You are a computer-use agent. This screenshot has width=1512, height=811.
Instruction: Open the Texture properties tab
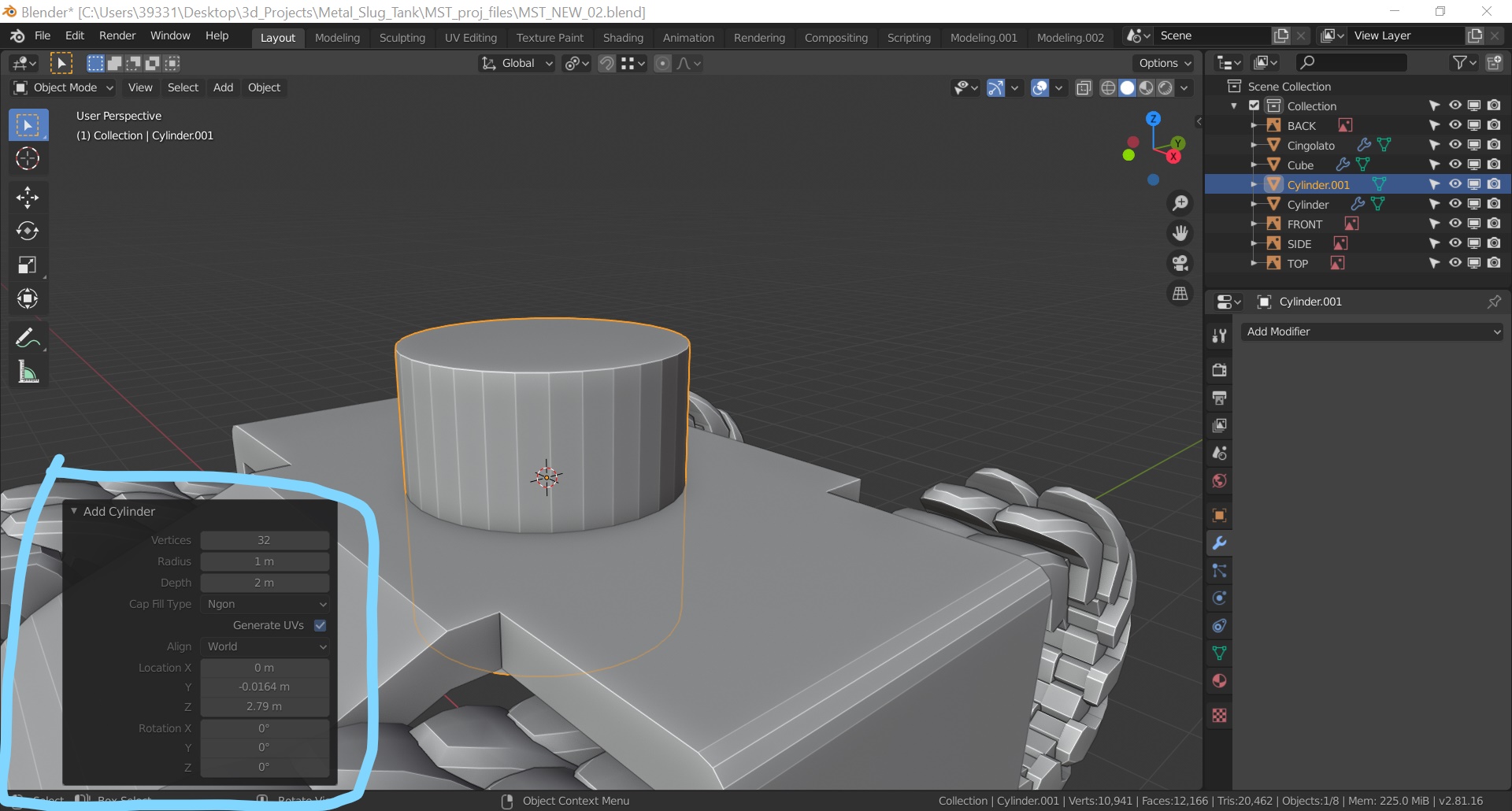(x=1219, y=715)
